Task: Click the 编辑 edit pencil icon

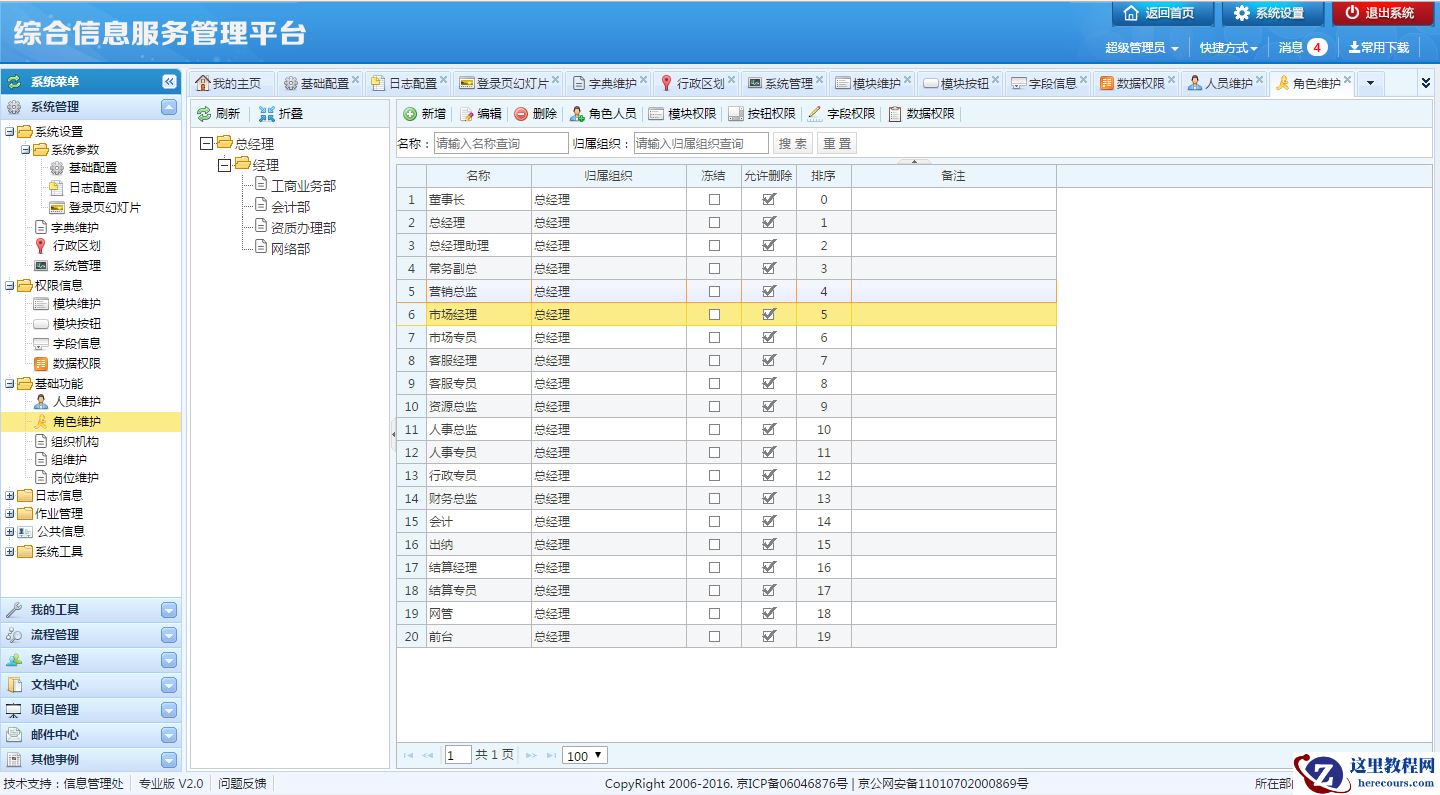Action: pyautogui.click(x=466, y=114)
